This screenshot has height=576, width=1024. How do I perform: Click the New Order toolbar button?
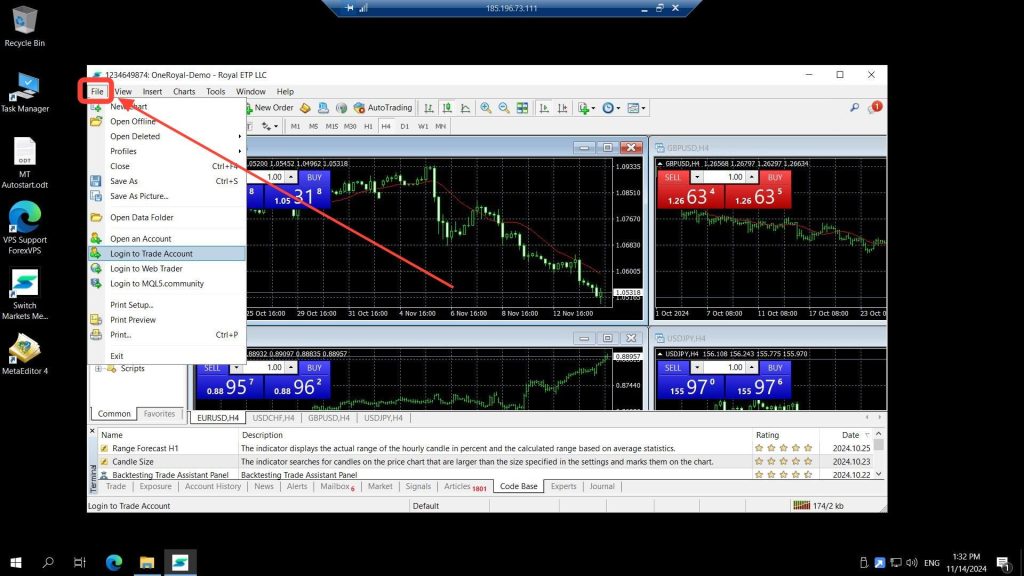(x=270, y=108)
